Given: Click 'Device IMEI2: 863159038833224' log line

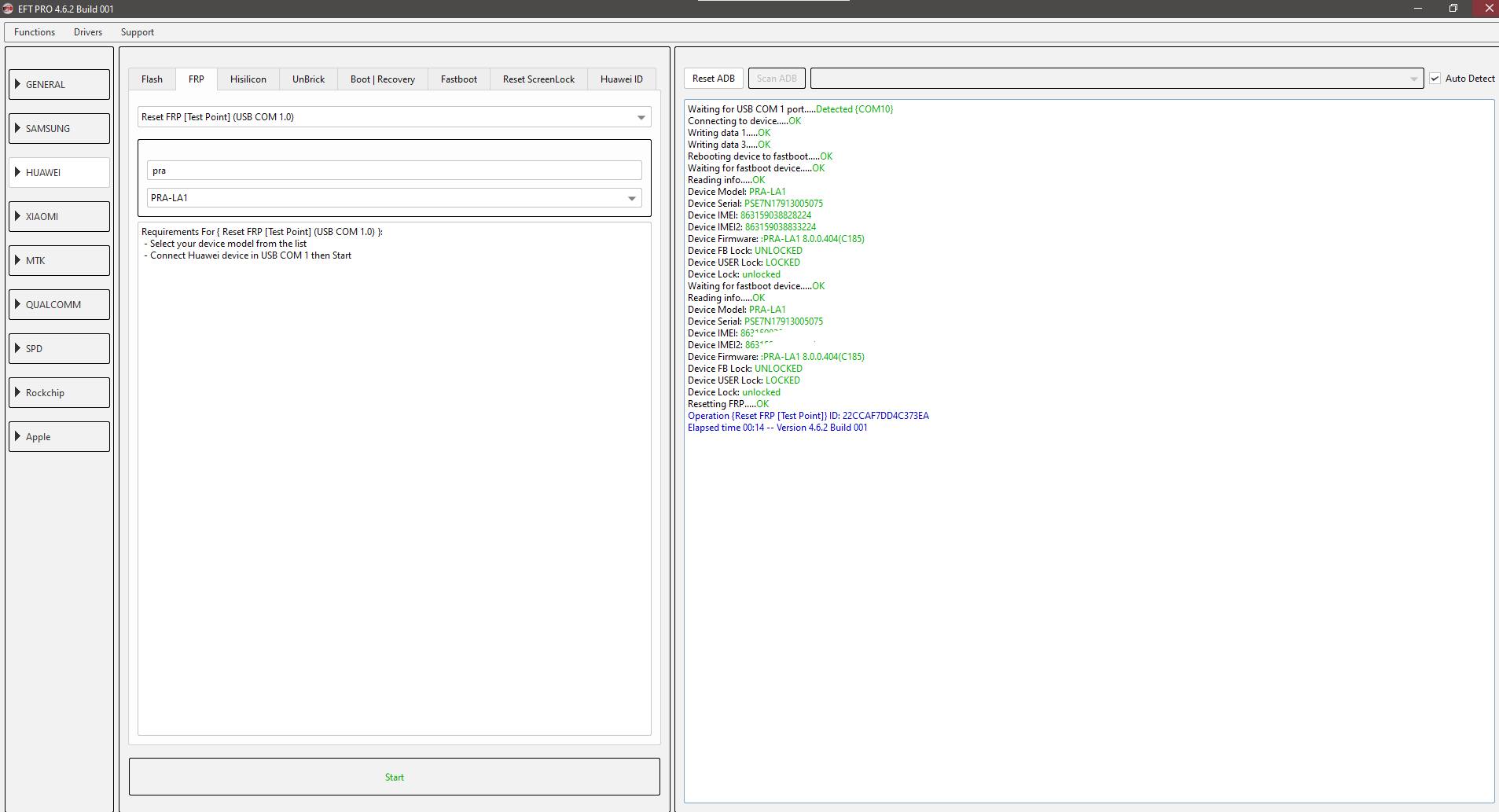Looking at the screenshot, I should (751, 227).
